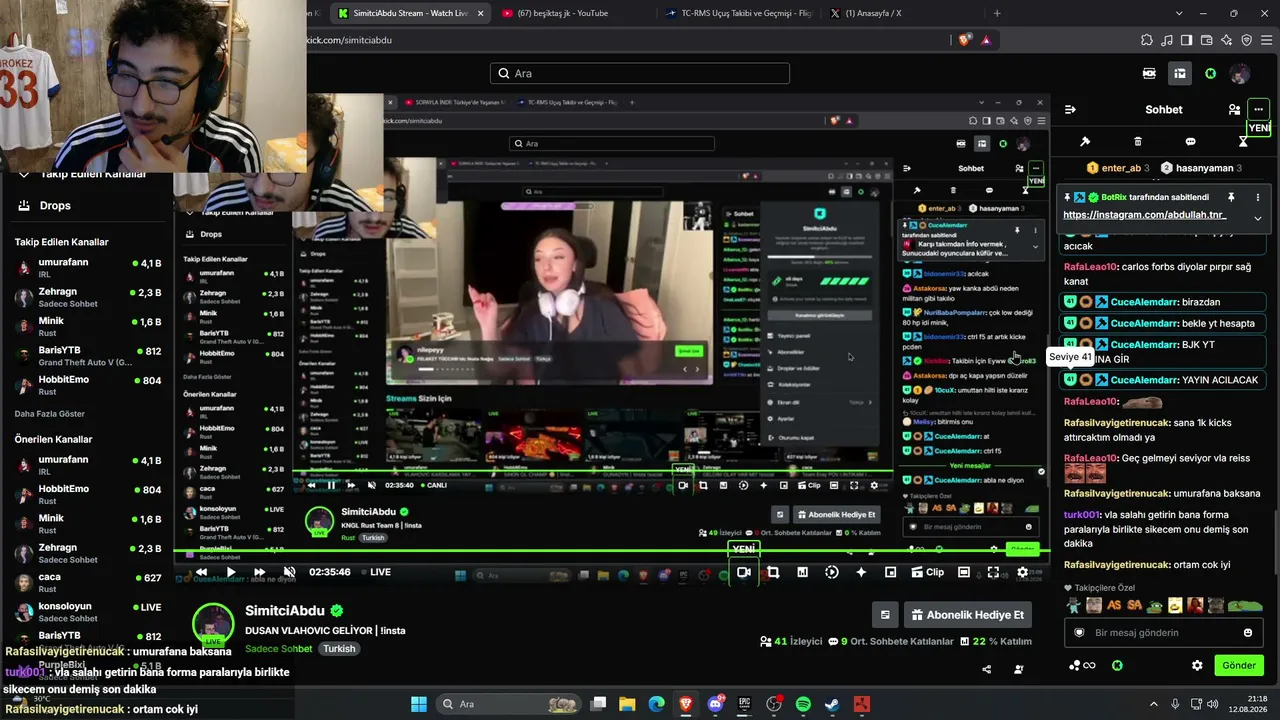Open the chat user list icon
Viewport: 1280px width, 720px height.
[1234, 109]
